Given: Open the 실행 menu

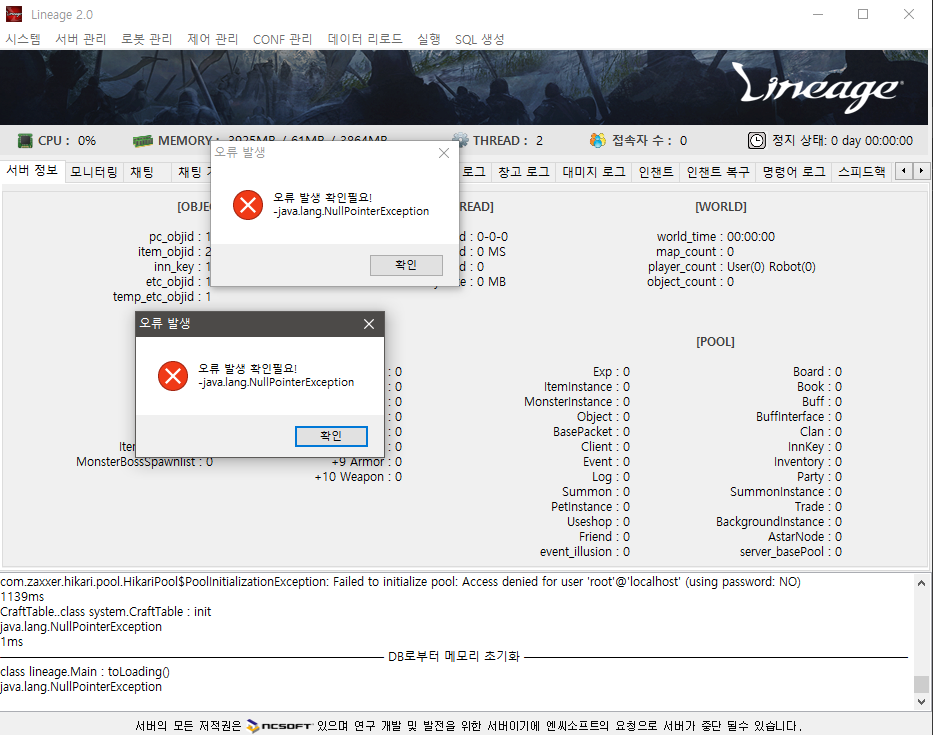Looking at the screenshot, I should pyautogui.click(x=428, y=39).
